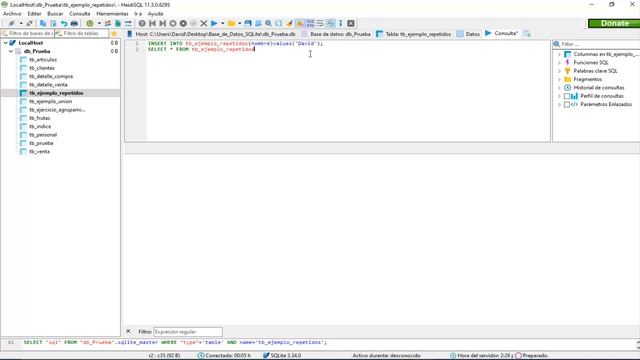This screenshot has width=640, height=360.
Task: Open the Consulta menu
Action: pos(80,14)
